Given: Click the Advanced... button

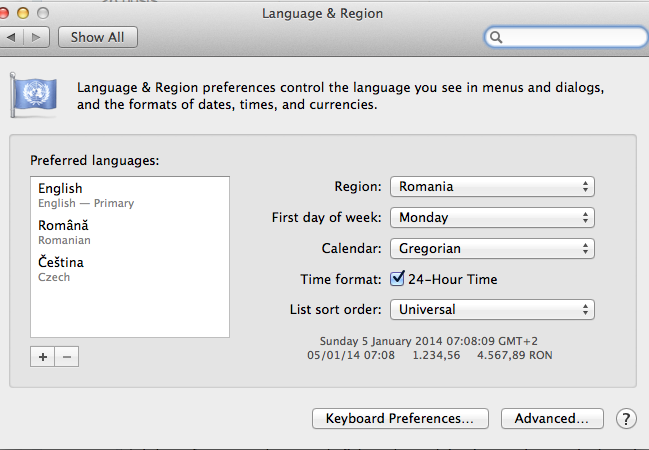Looking at the screenshot, I should pos(552,419).
